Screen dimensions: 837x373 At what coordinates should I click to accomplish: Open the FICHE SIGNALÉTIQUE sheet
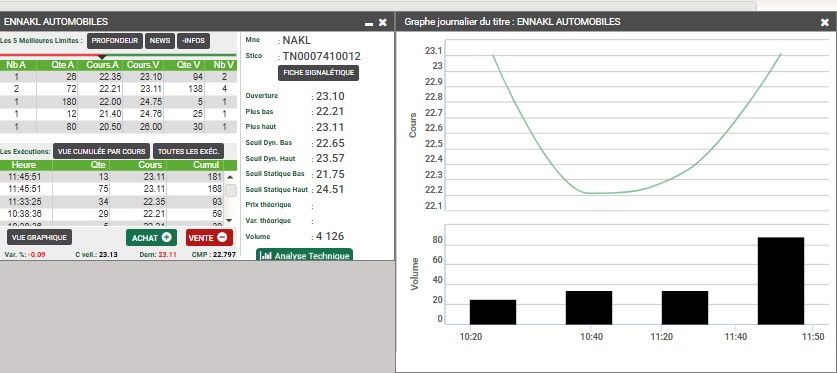click(318, 73)
